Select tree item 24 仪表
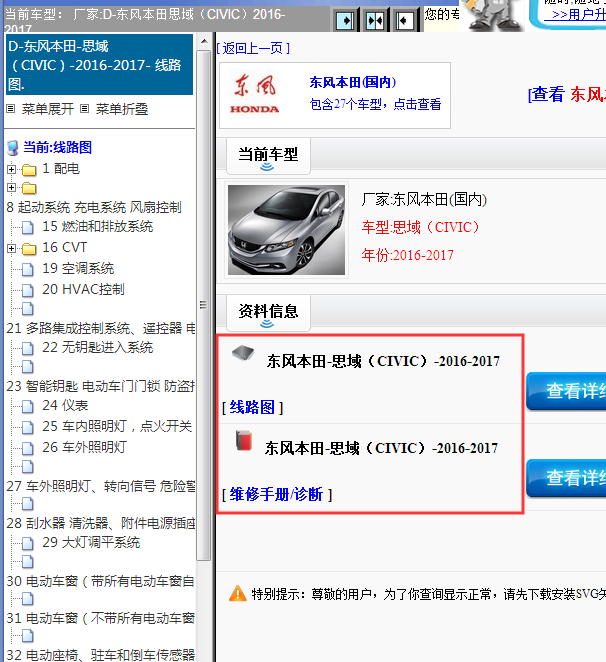This screenshot has width=606, height=662. pyautogui.click(x=65, y=406)
